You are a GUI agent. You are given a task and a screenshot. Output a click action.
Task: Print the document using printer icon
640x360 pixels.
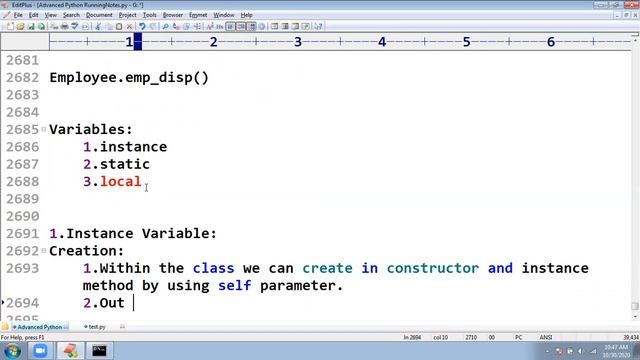[64, 27]
